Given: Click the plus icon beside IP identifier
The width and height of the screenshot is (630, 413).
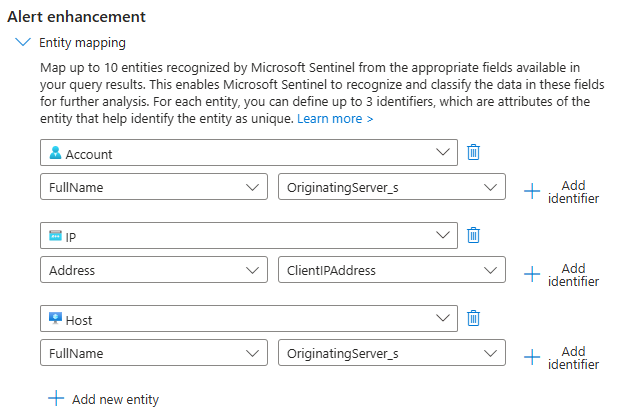Looking at the screenshot, I should pyautogui.click(x=532, y=274).
